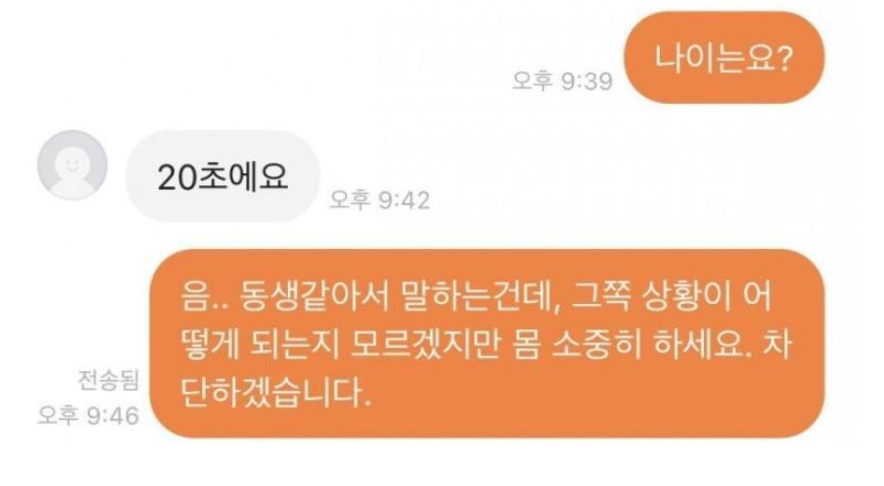The height and width of the screenshot is (486, 884).
Task: Click the question mark in '나이는요?'
Action: click(785, 58)
